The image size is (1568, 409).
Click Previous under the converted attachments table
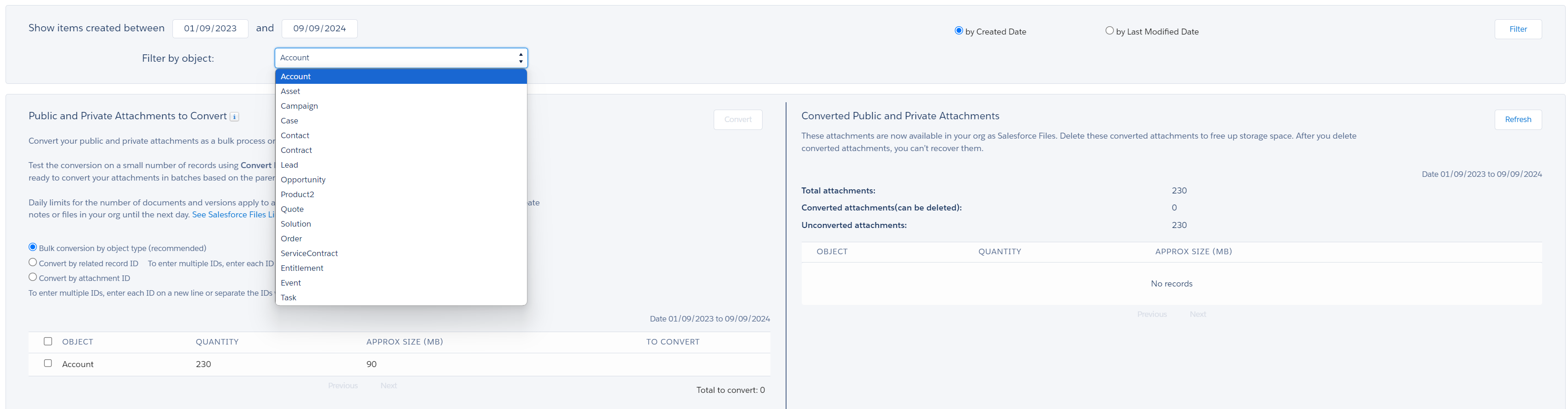(x=1152, y=314)
